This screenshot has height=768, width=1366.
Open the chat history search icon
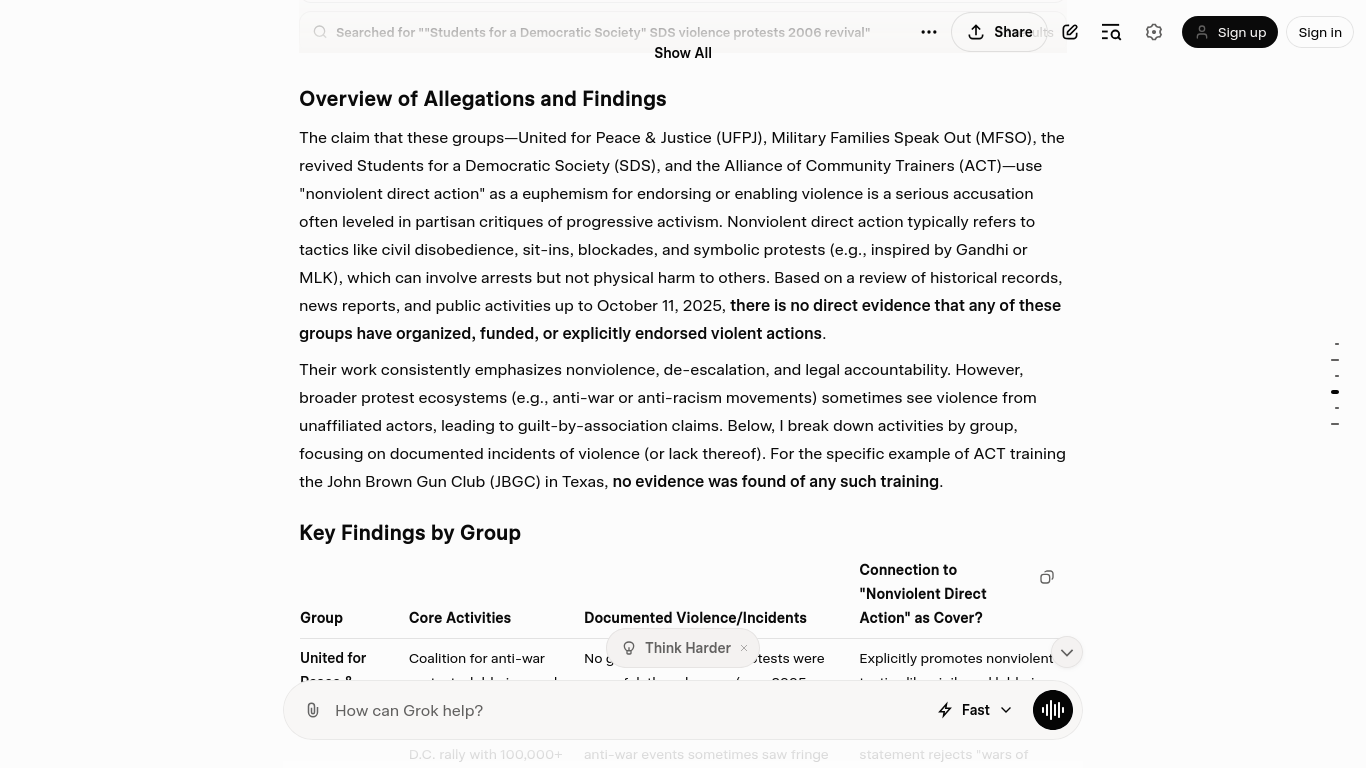[1111, 32]
